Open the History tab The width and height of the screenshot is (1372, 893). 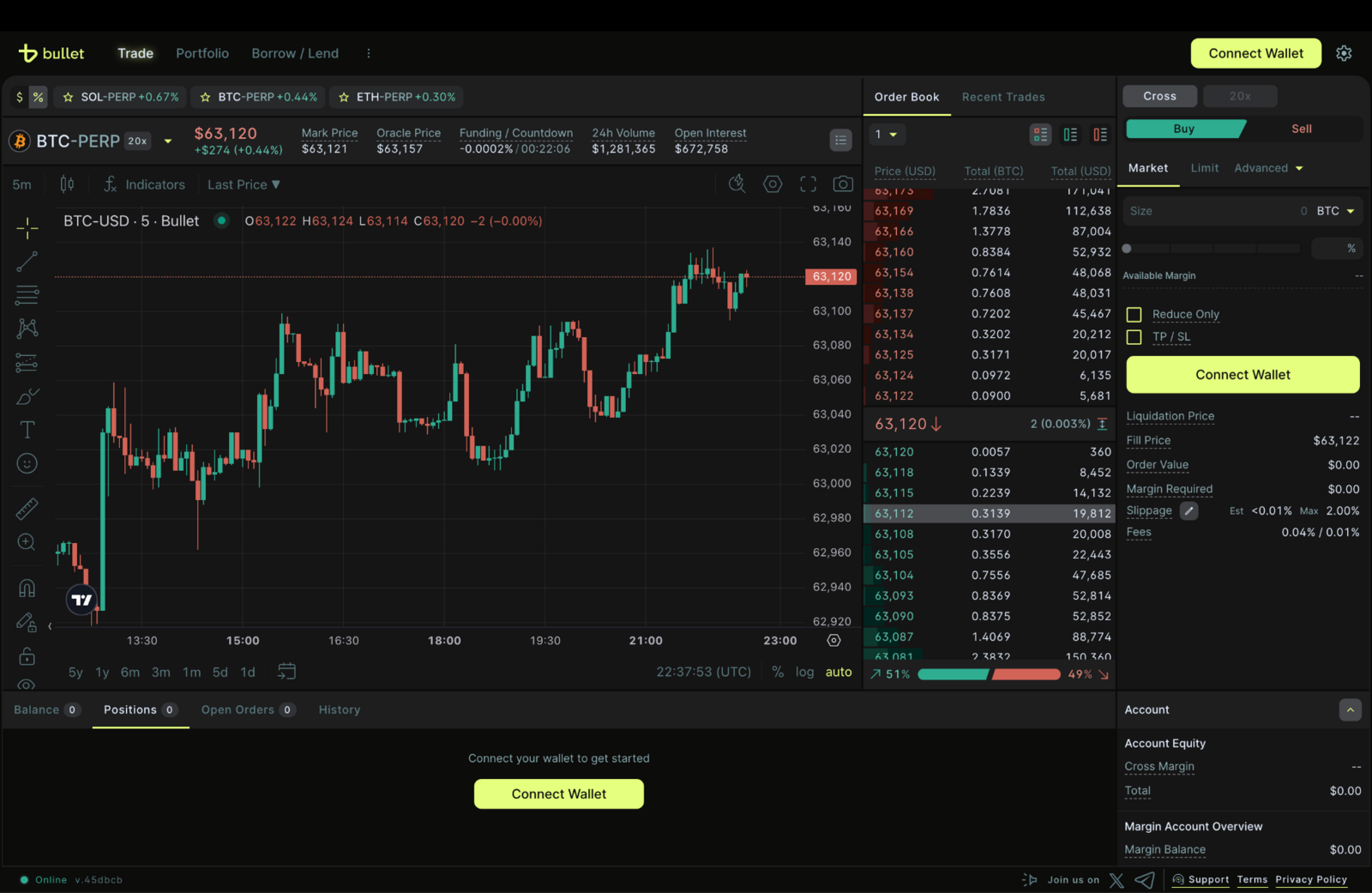(340, 709)
